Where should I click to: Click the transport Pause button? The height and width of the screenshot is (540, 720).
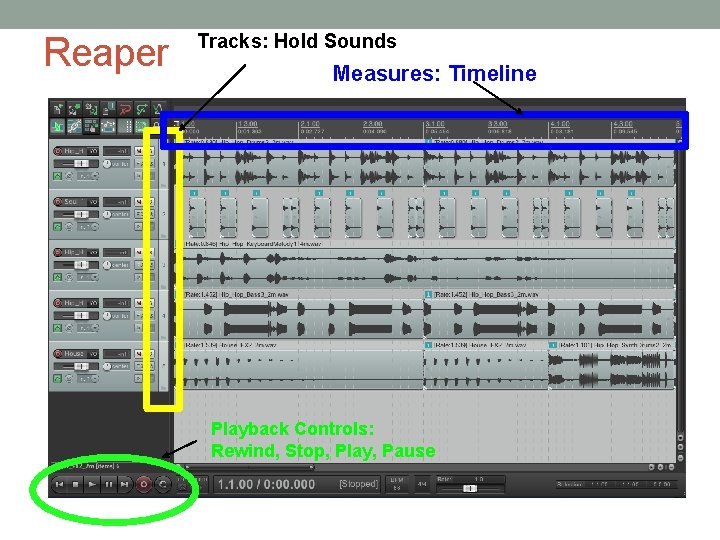coord(108,484)
